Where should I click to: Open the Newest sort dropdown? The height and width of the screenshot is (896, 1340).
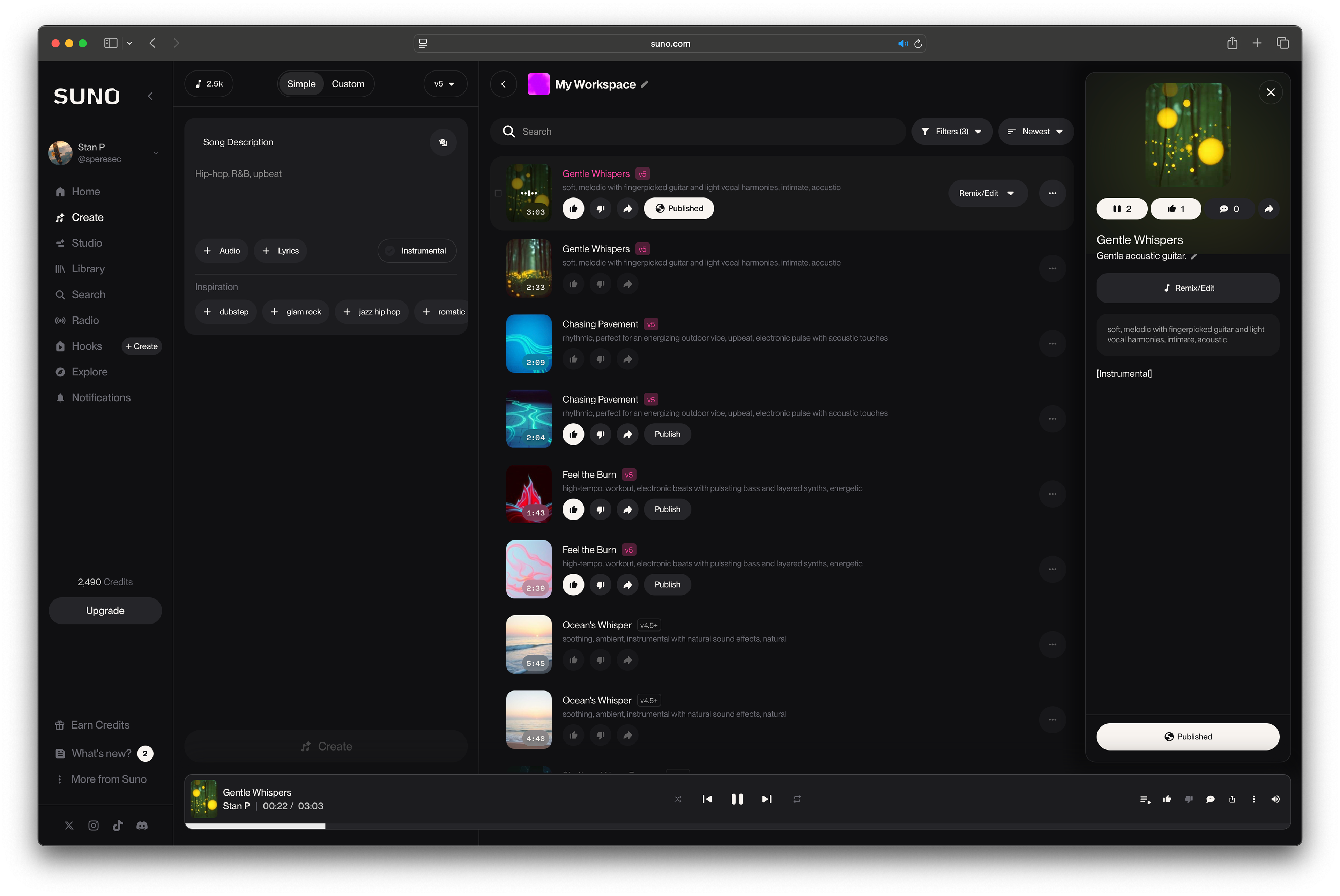[x=1035, y=132]
